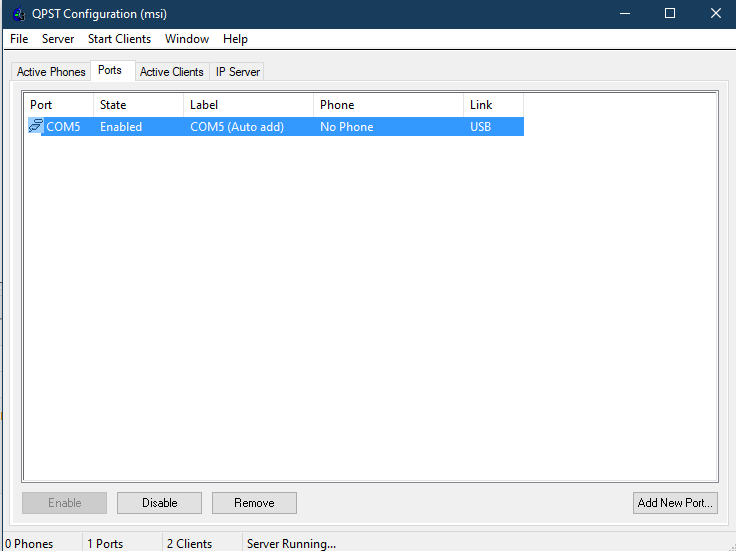Click the 0 Phones status entry
736x551 pixels.
coord(29,543)
